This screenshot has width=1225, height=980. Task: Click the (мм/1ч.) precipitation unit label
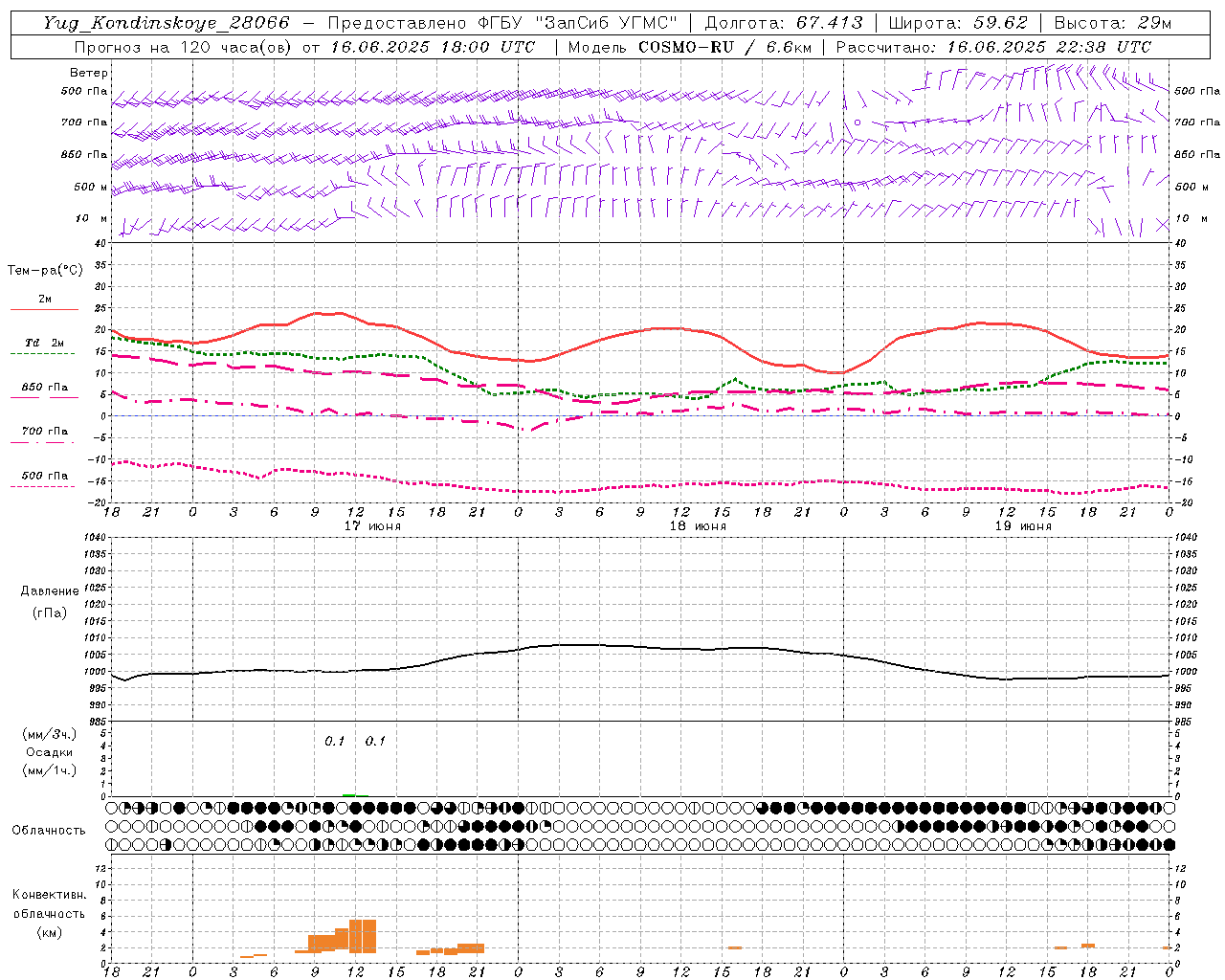click(x=50, y=770)
